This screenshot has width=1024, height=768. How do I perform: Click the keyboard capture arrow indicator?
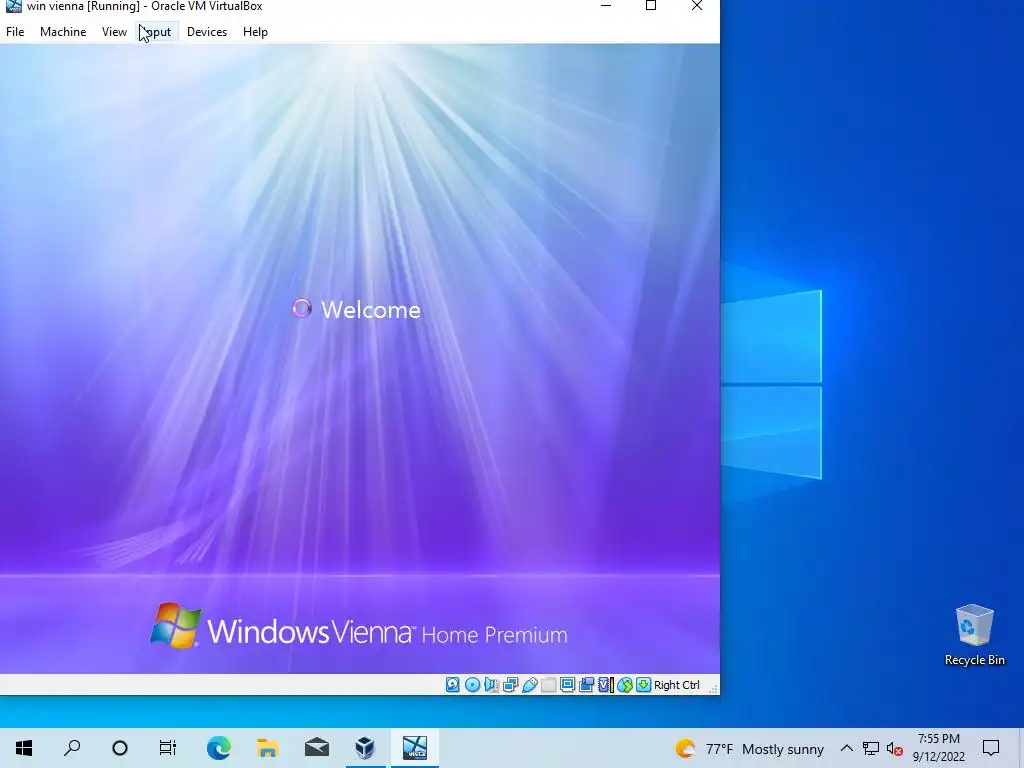tap(643, 684)
